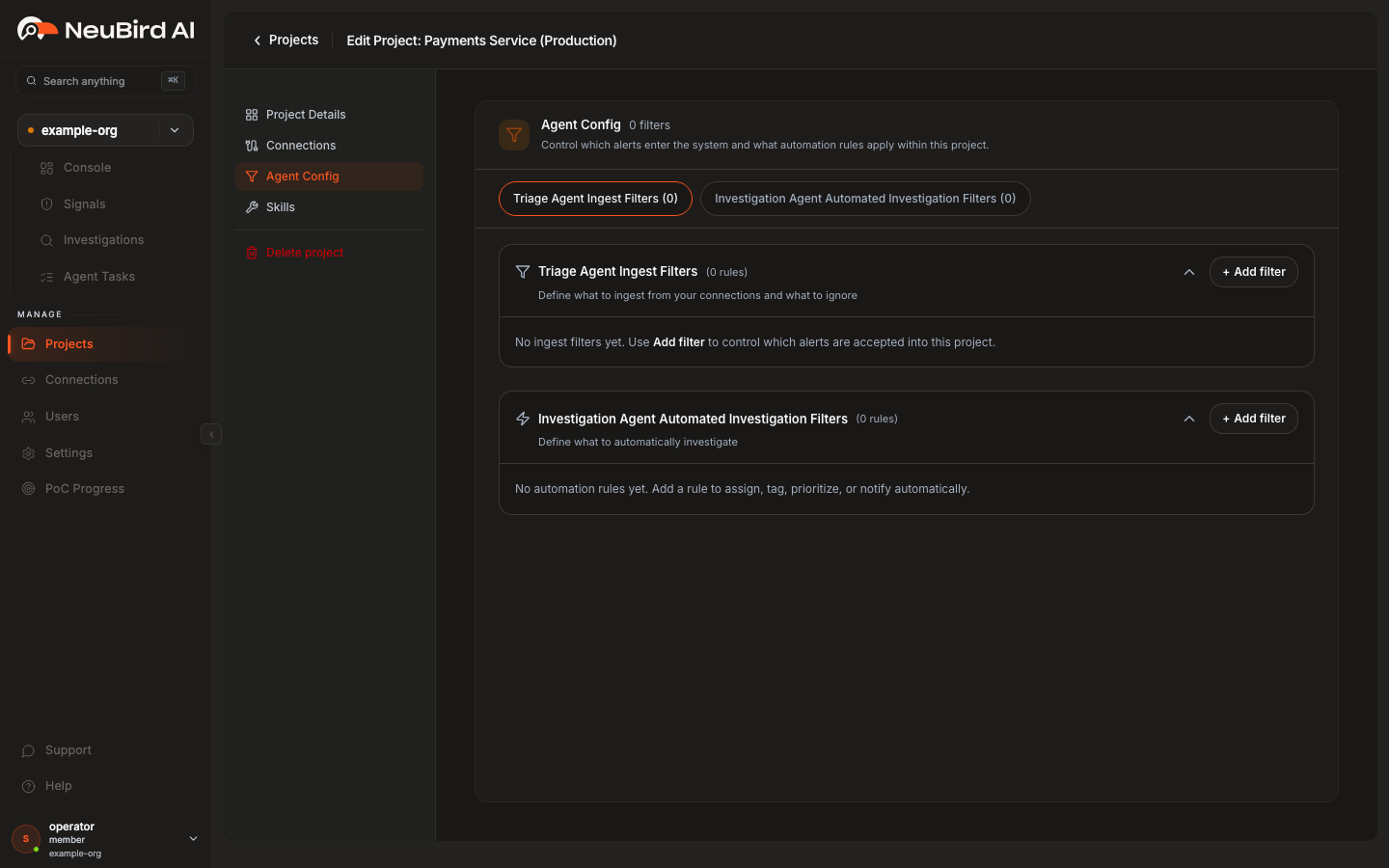Viewport: 1389px width, 868px height.
Task: Add filter to Investigation Agent Automated Investigation Filters
Action: (x=1254, y=419)
